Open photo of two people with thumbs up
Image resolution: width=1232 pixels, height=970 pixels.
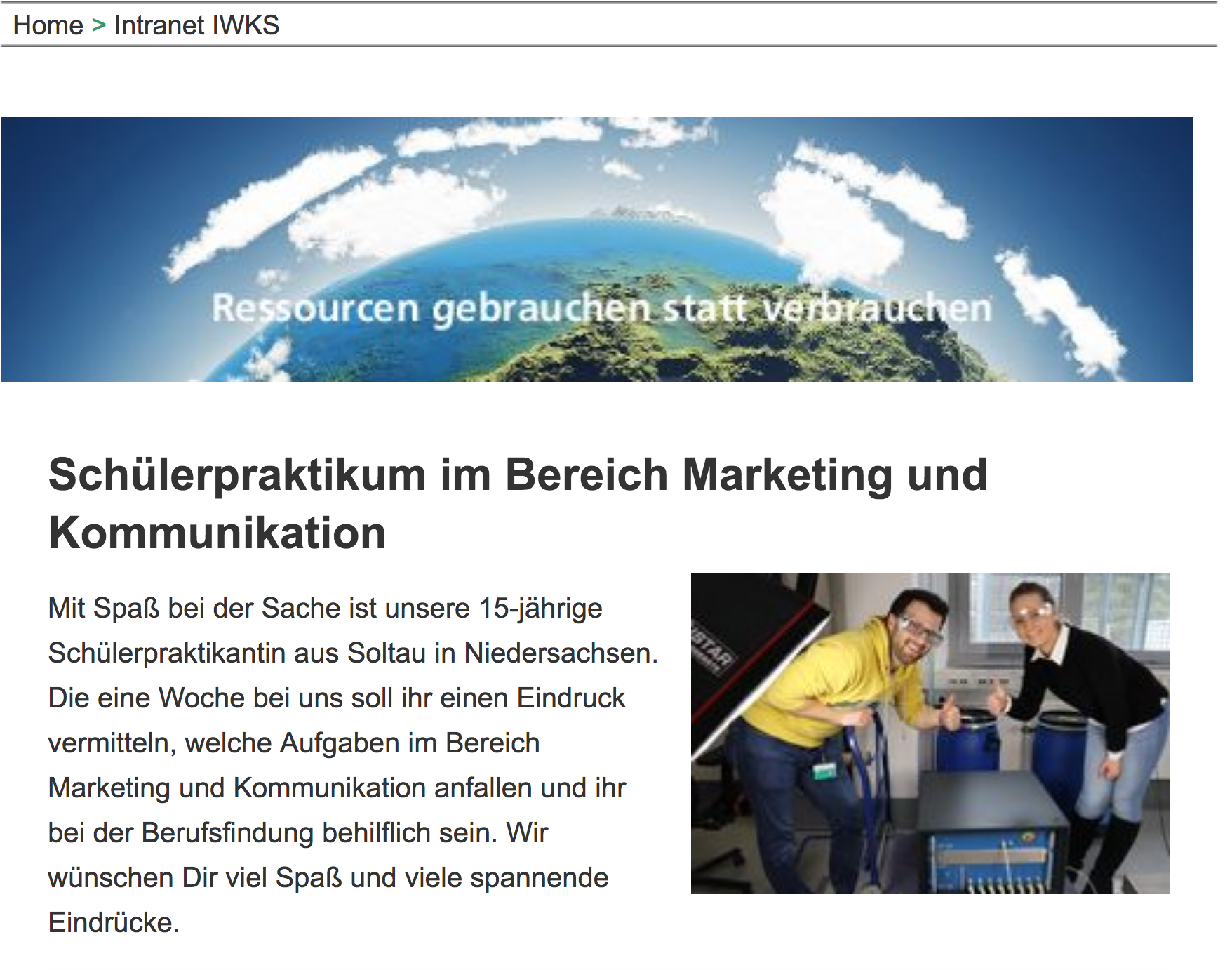(930, 733)
